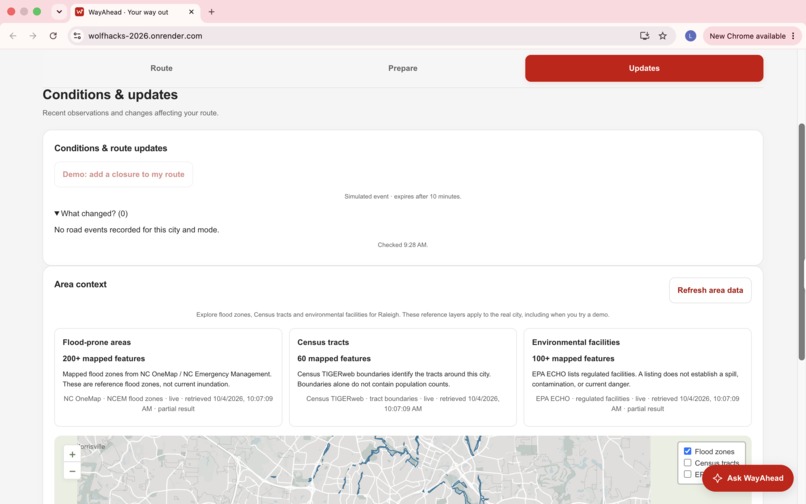Open new tab with plus icon

(x=211, y=12)
